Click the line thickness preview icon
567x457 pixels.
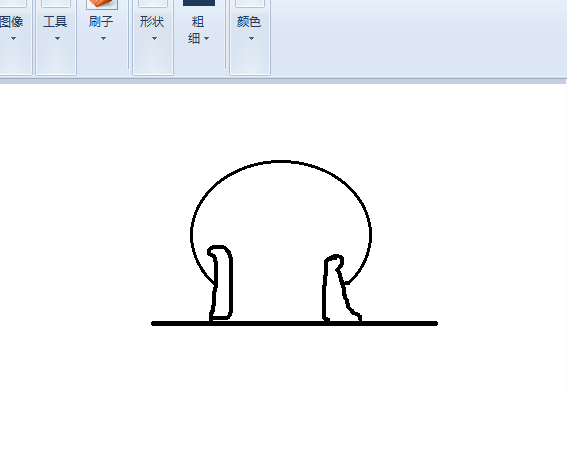[x=199, y=3]
